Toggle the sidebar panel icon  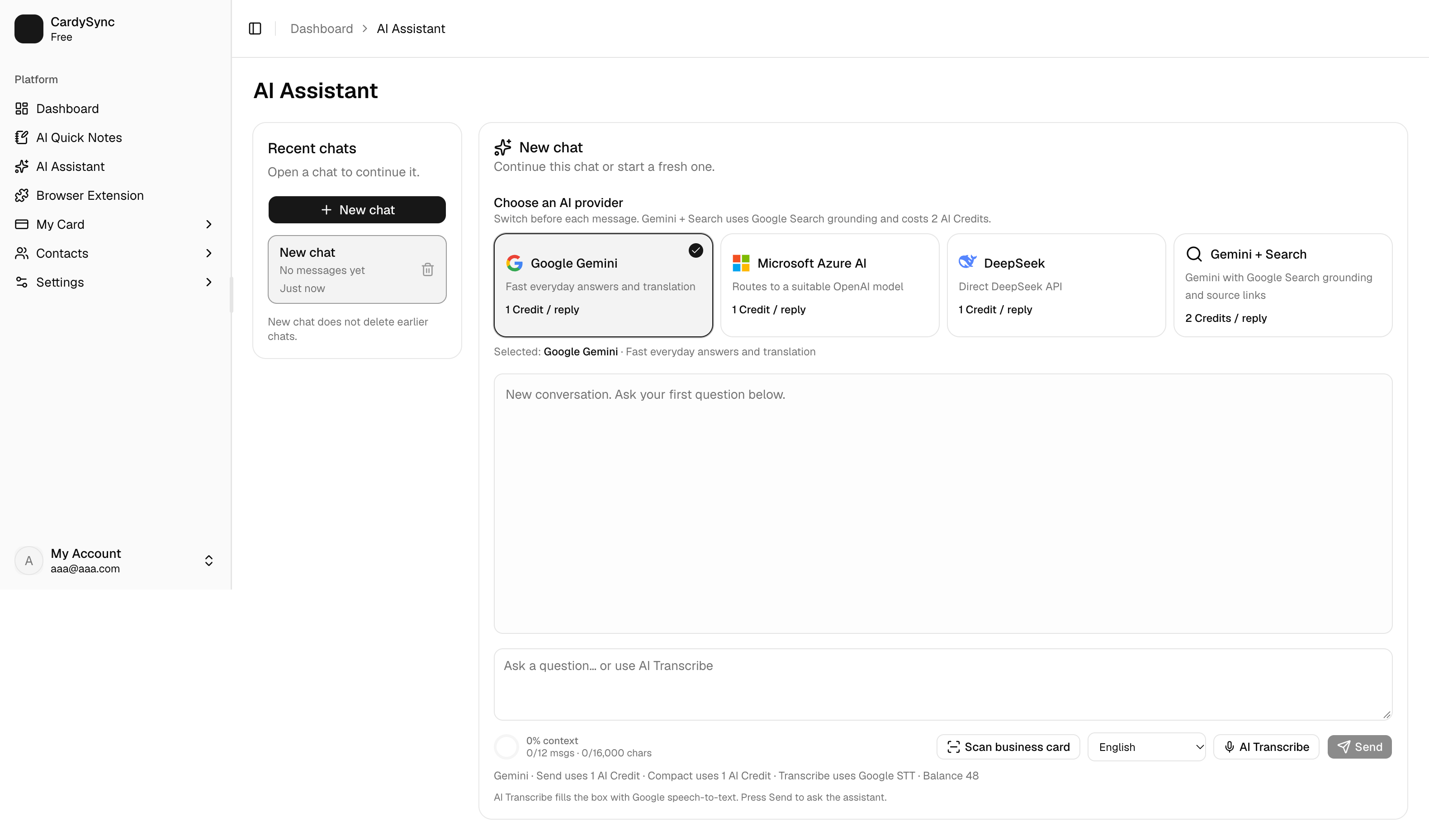pyautogui.click(x=255, y=28)
